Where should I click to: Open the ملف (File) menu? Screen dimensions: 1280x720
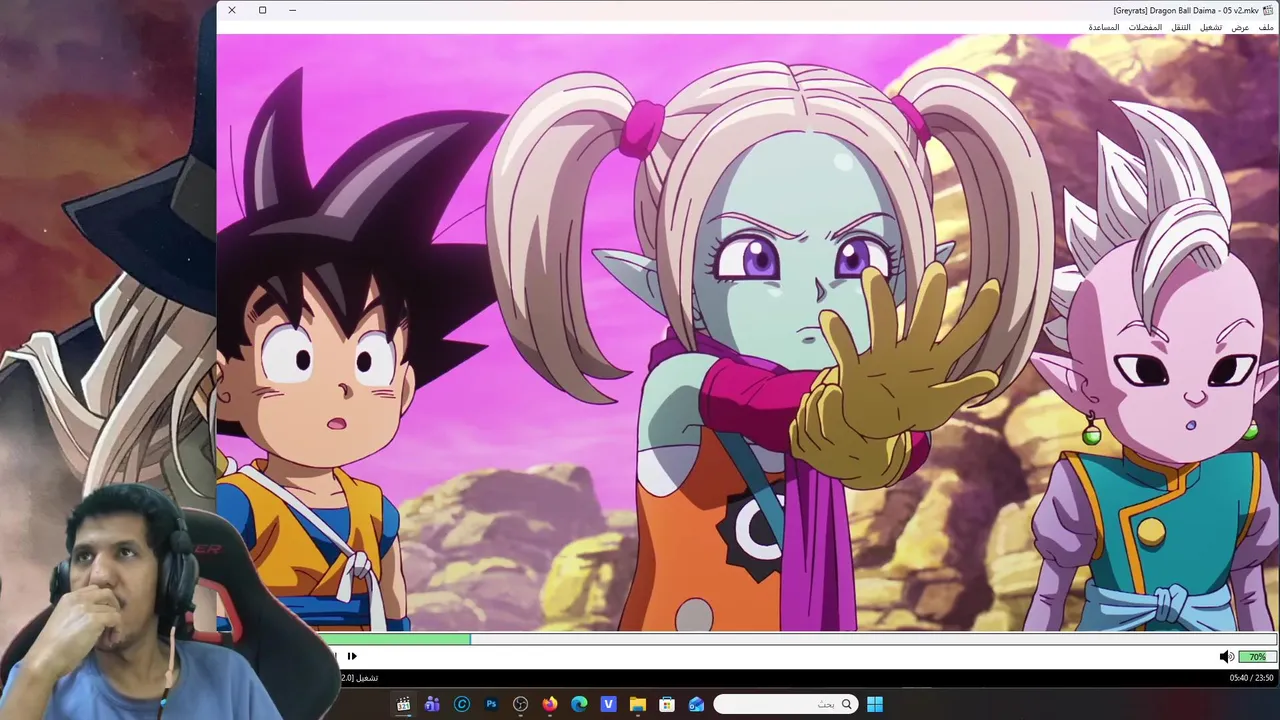(1266, 27)
